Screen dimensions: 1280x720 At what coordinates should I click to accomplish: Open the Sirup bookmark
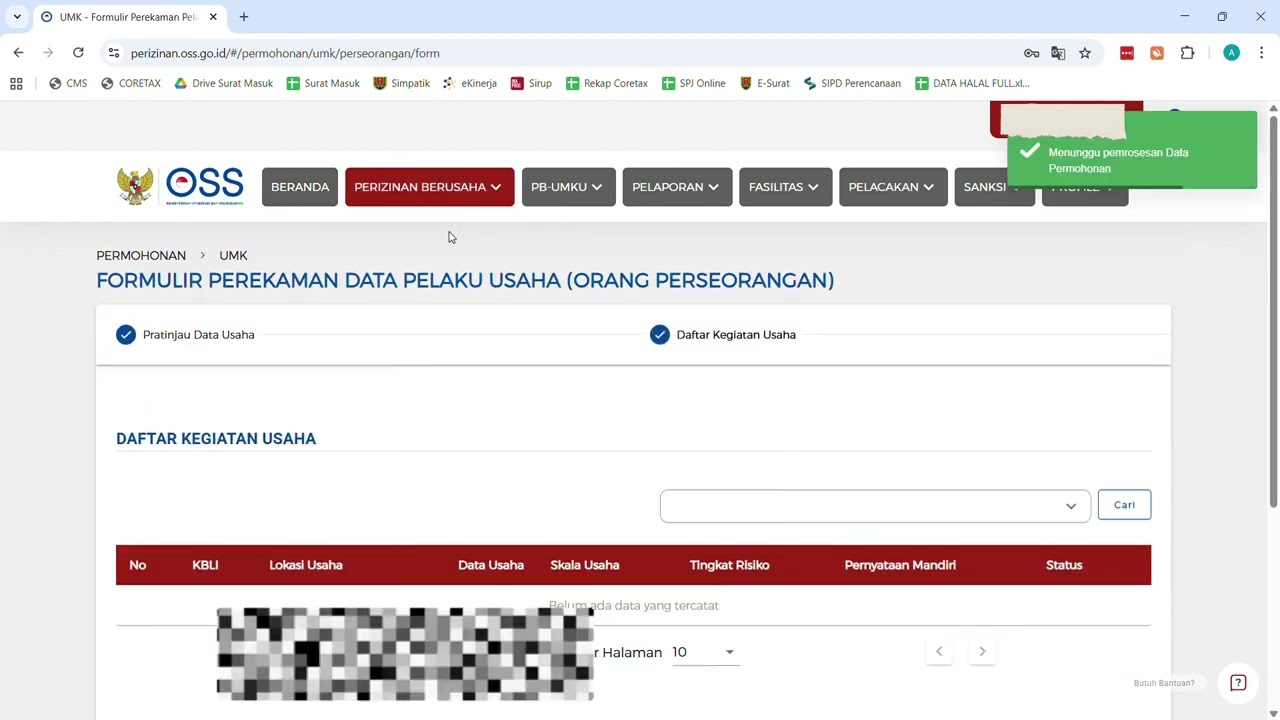[x=531, y=83]
